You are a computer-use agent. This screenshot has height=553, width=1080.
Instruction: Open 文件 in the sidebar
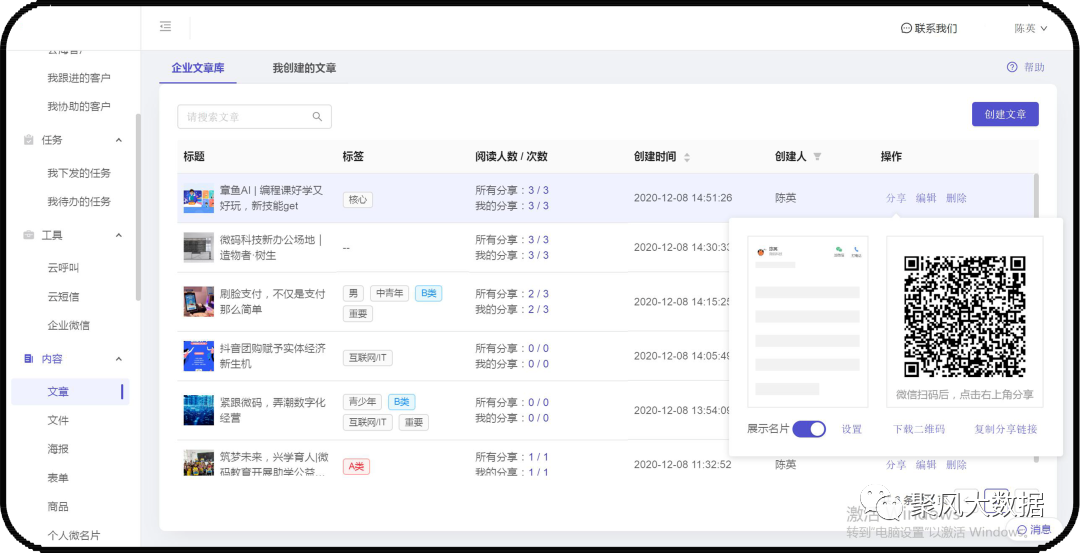pos(58,420)
